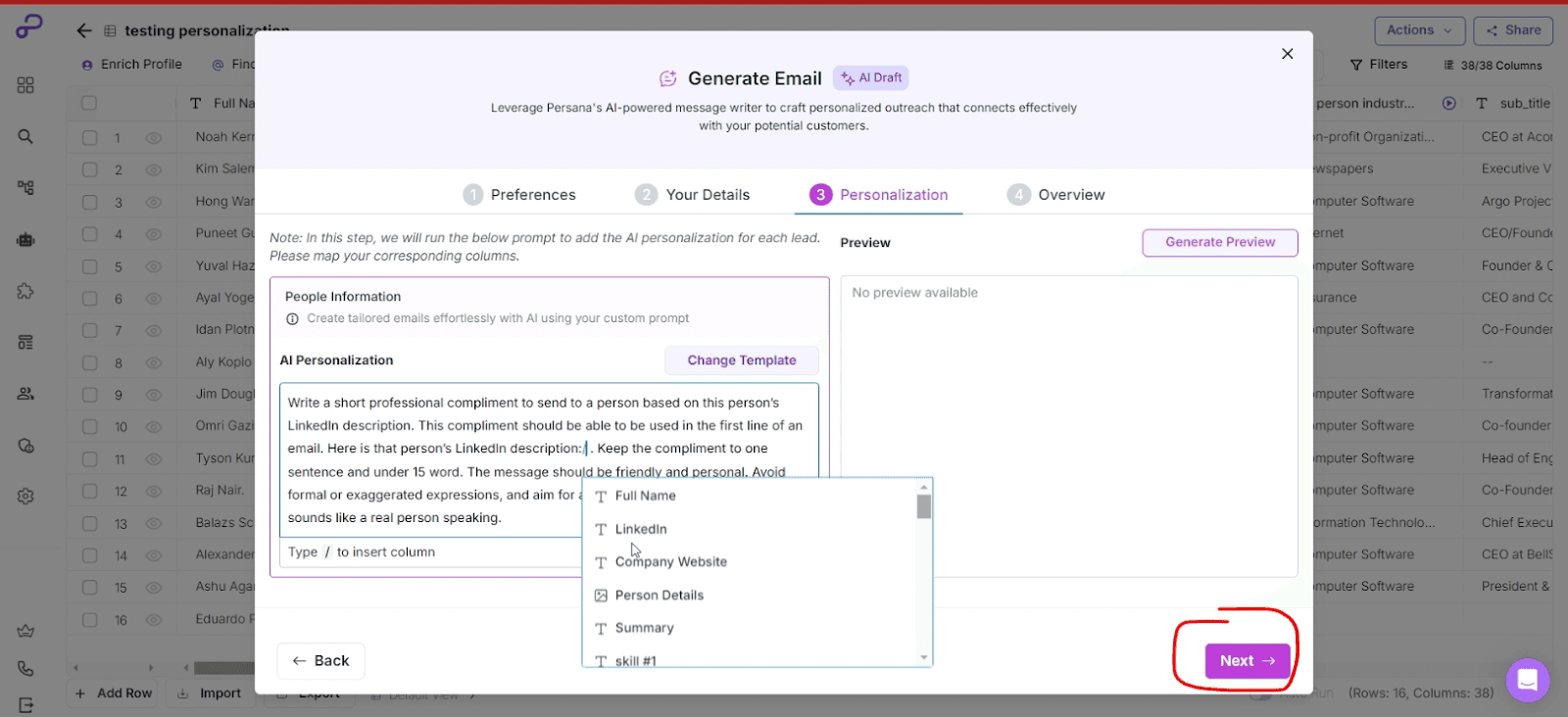Screen dimensions: 1568x717
Task: Check the row 5 Yuval checkbox
Action: [90, 266]
